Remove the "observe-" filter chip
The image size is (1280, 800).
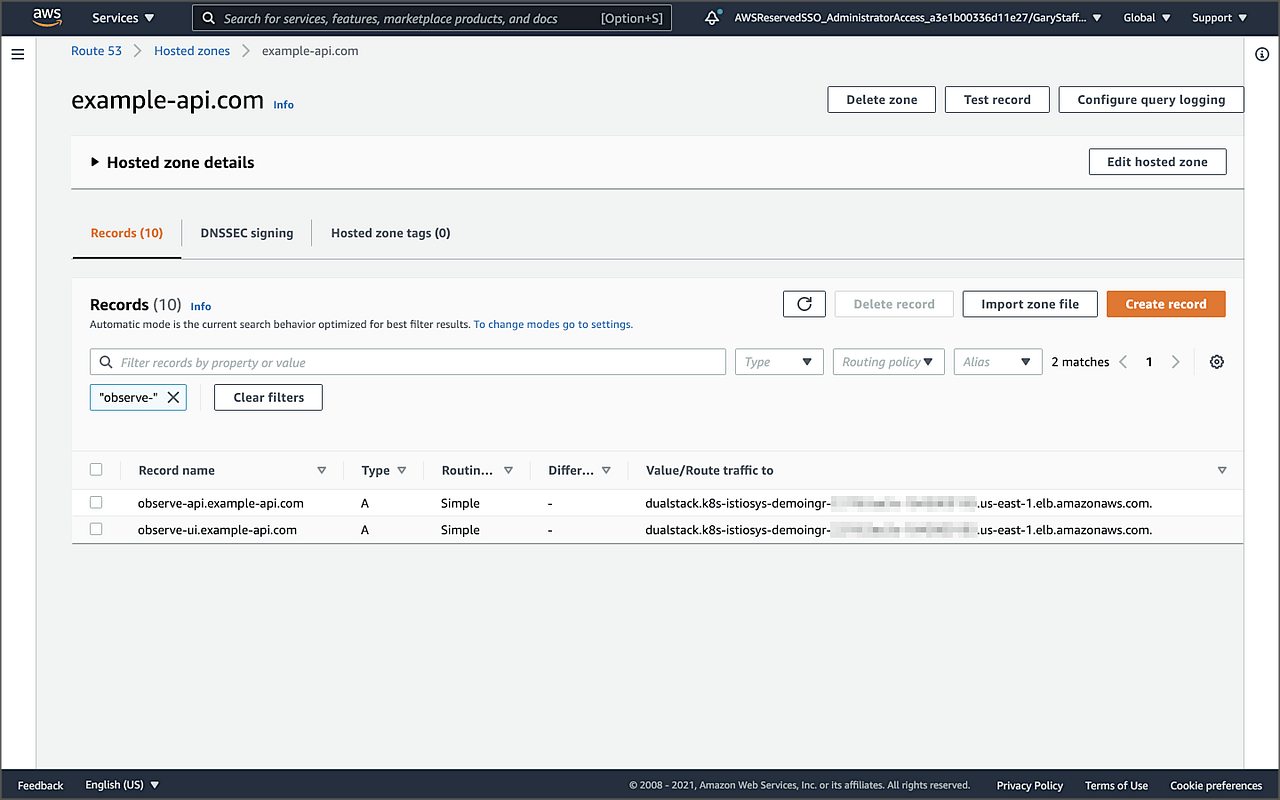pyautogui.click(x=173, y=397)
